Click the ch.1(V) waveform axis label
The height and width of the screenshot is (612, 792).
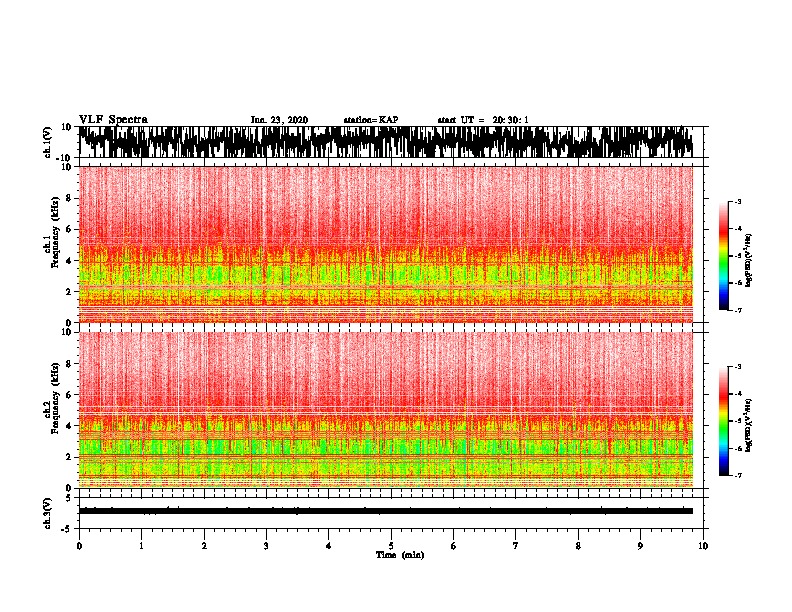[x=48, y=142]
